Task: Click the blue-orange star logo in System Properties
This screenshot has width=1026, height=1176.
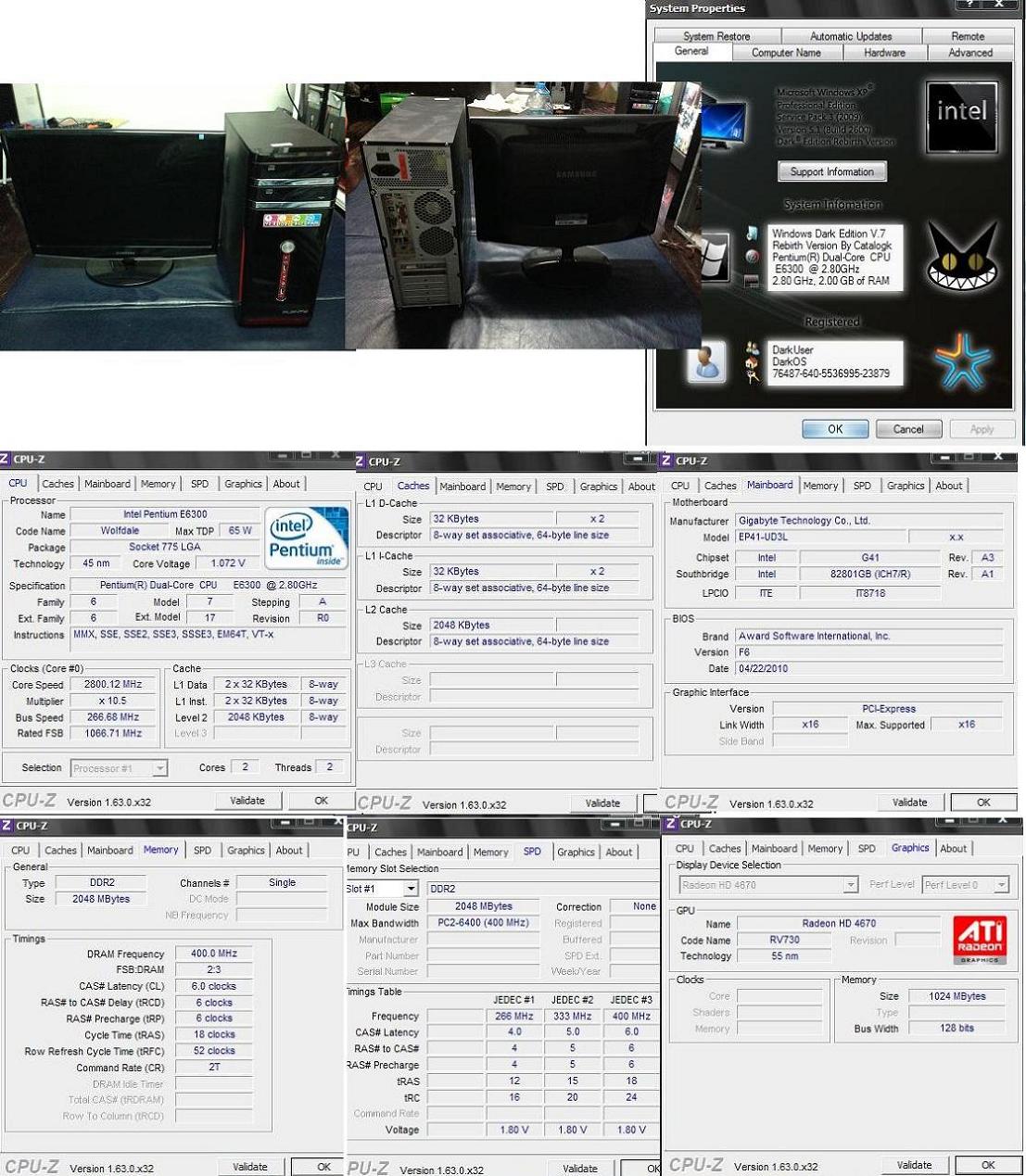Action: [962, 361]
